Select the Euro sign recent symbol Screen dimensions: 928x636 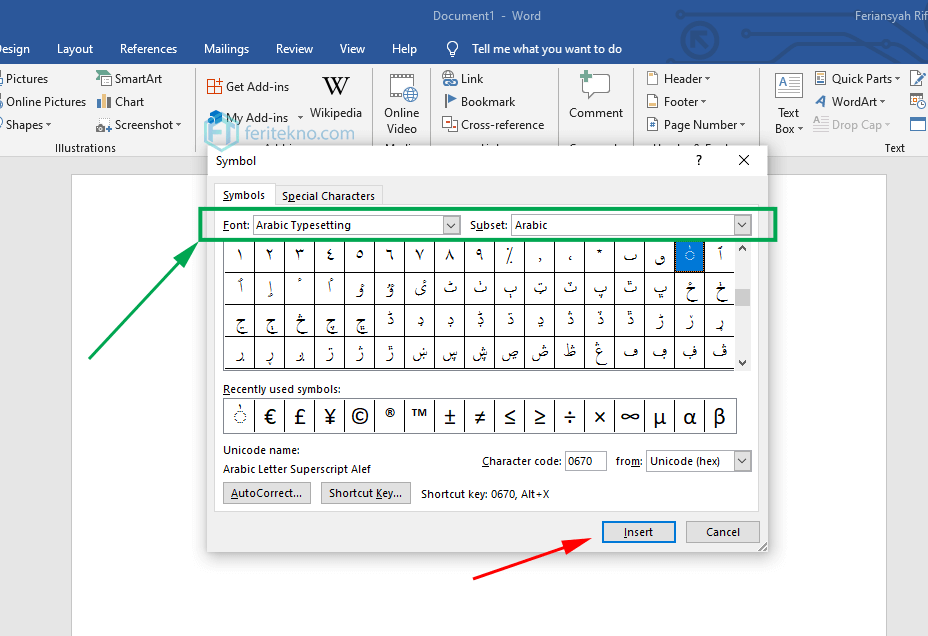(x=270, y=417)
